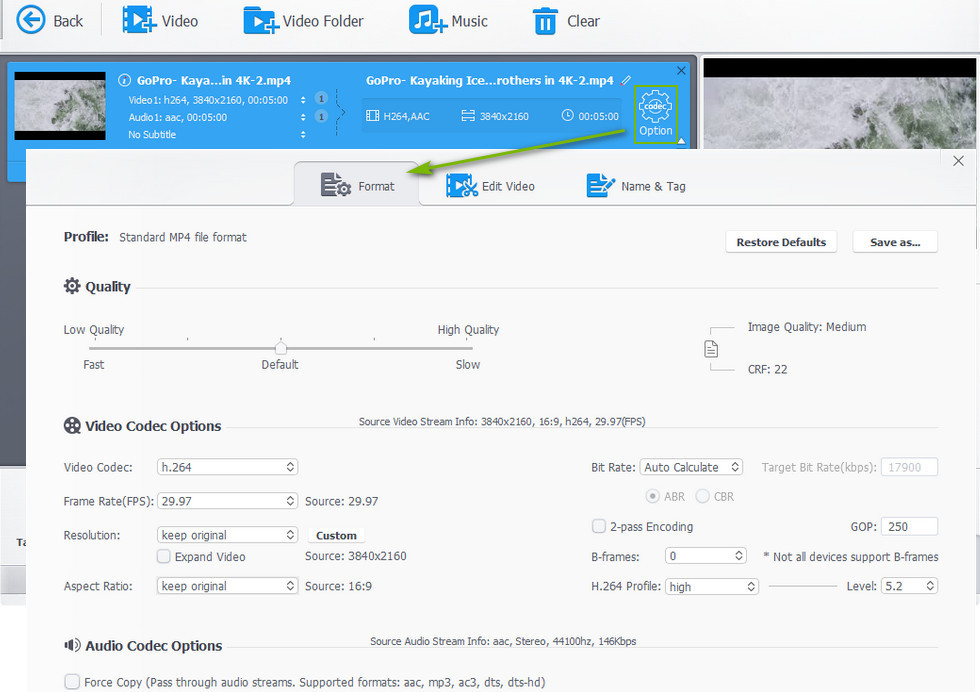This screenshot has height=692, width=980.
Task: Select the GoPro video thumbnail
Action: 60,106
